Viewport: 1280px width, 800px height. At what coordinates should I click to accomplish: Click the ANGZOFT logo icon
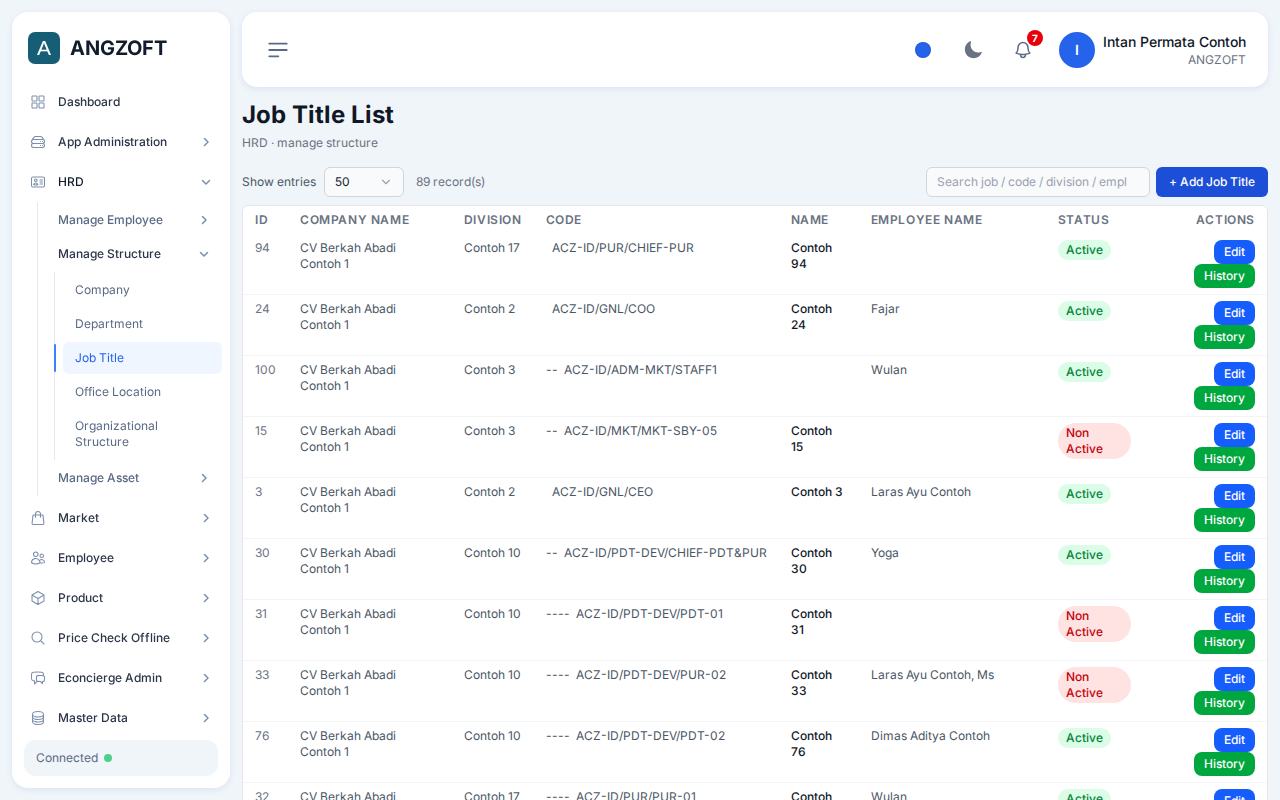(x=44, y=48)
